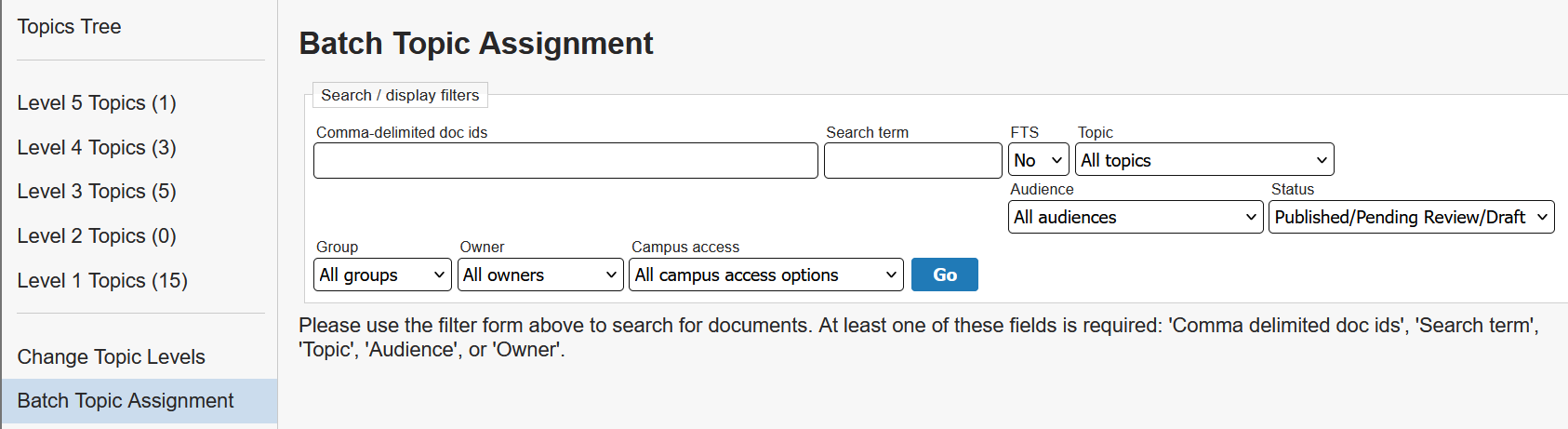1568x429 pixels.
Task: Open the Topics Tree link
Action: (69, 27)
